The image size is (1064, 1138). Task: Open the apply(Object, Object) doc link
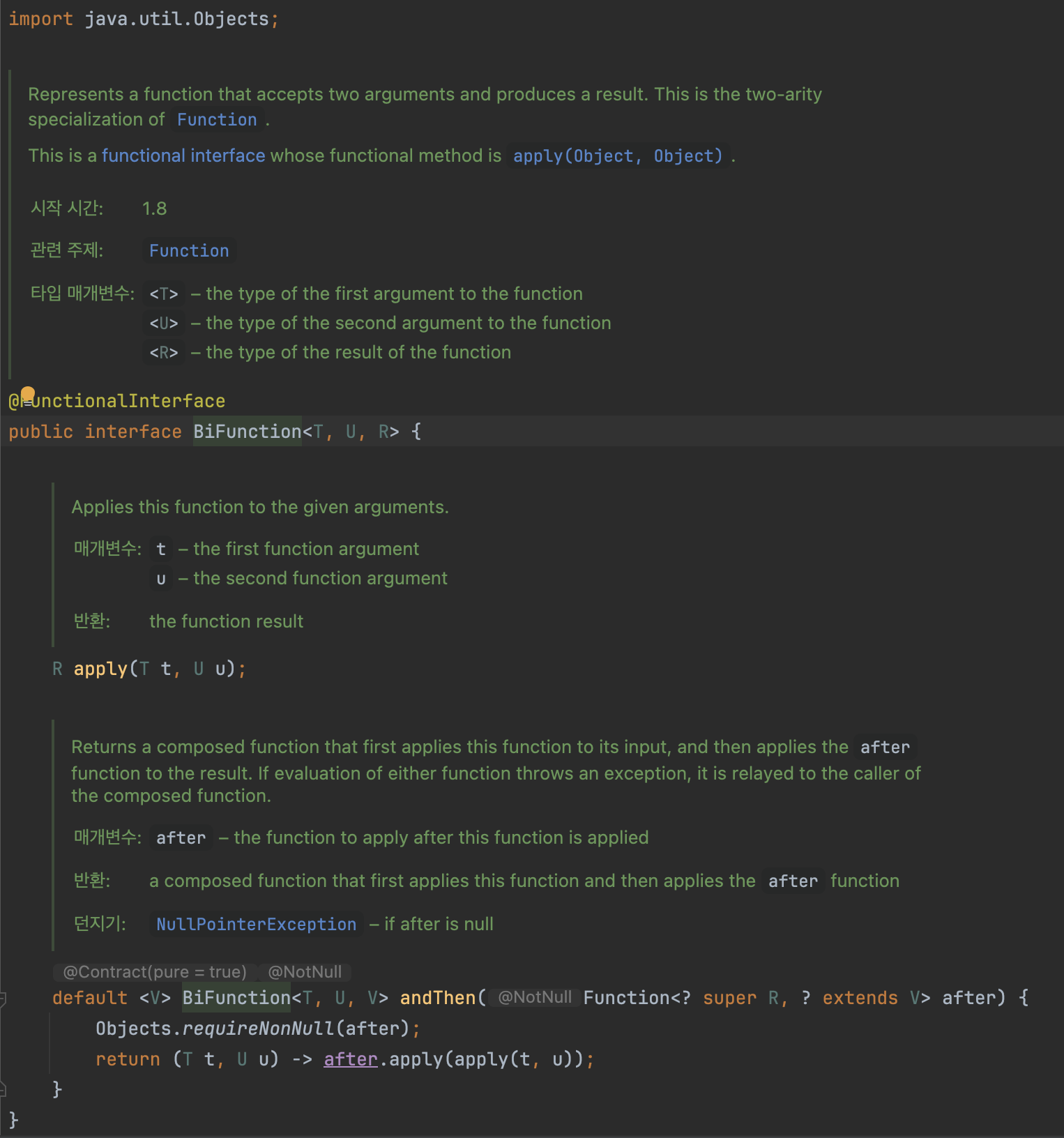pos(618,155)
